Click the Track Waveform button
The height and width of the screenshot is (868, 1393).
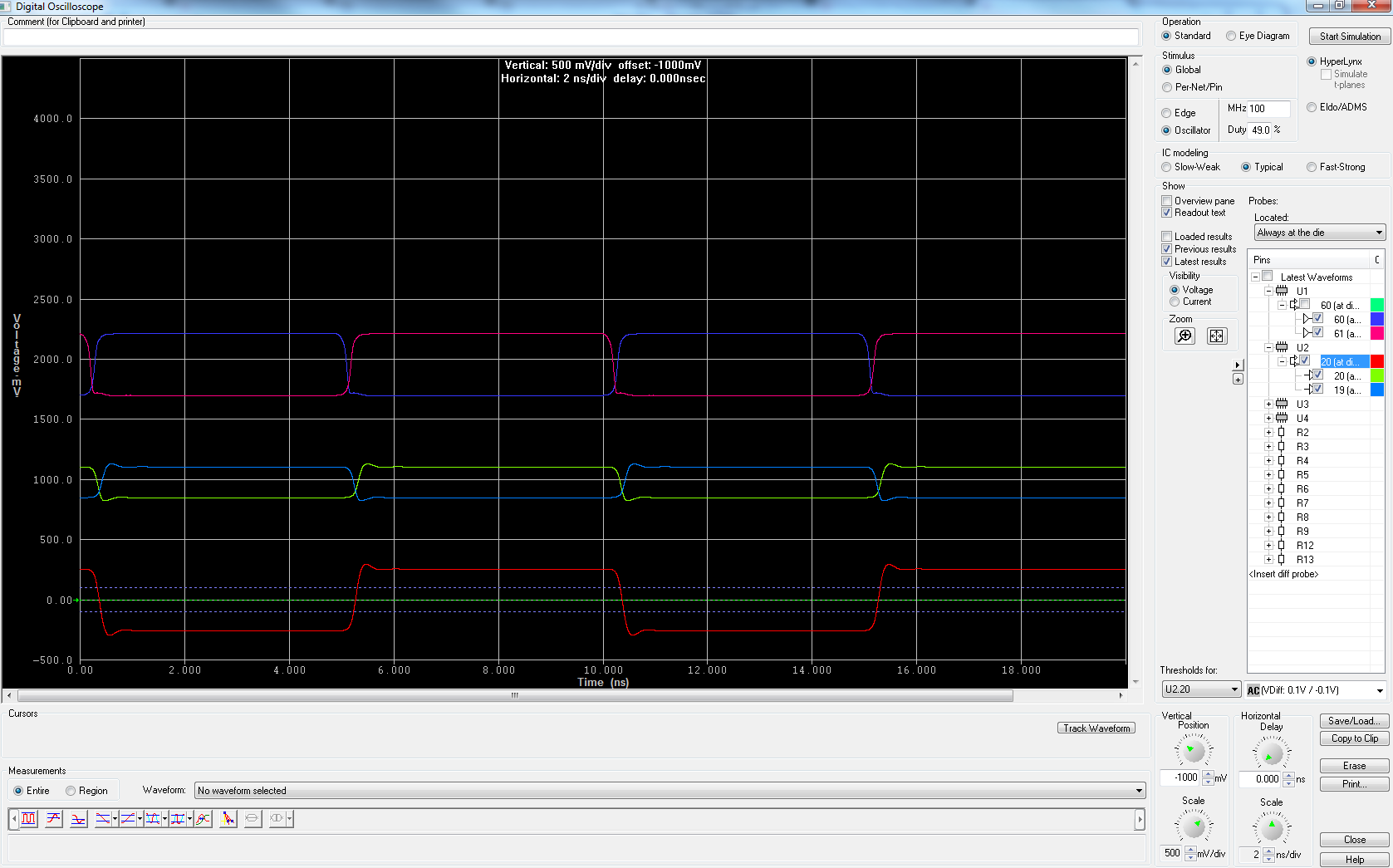1096,728
